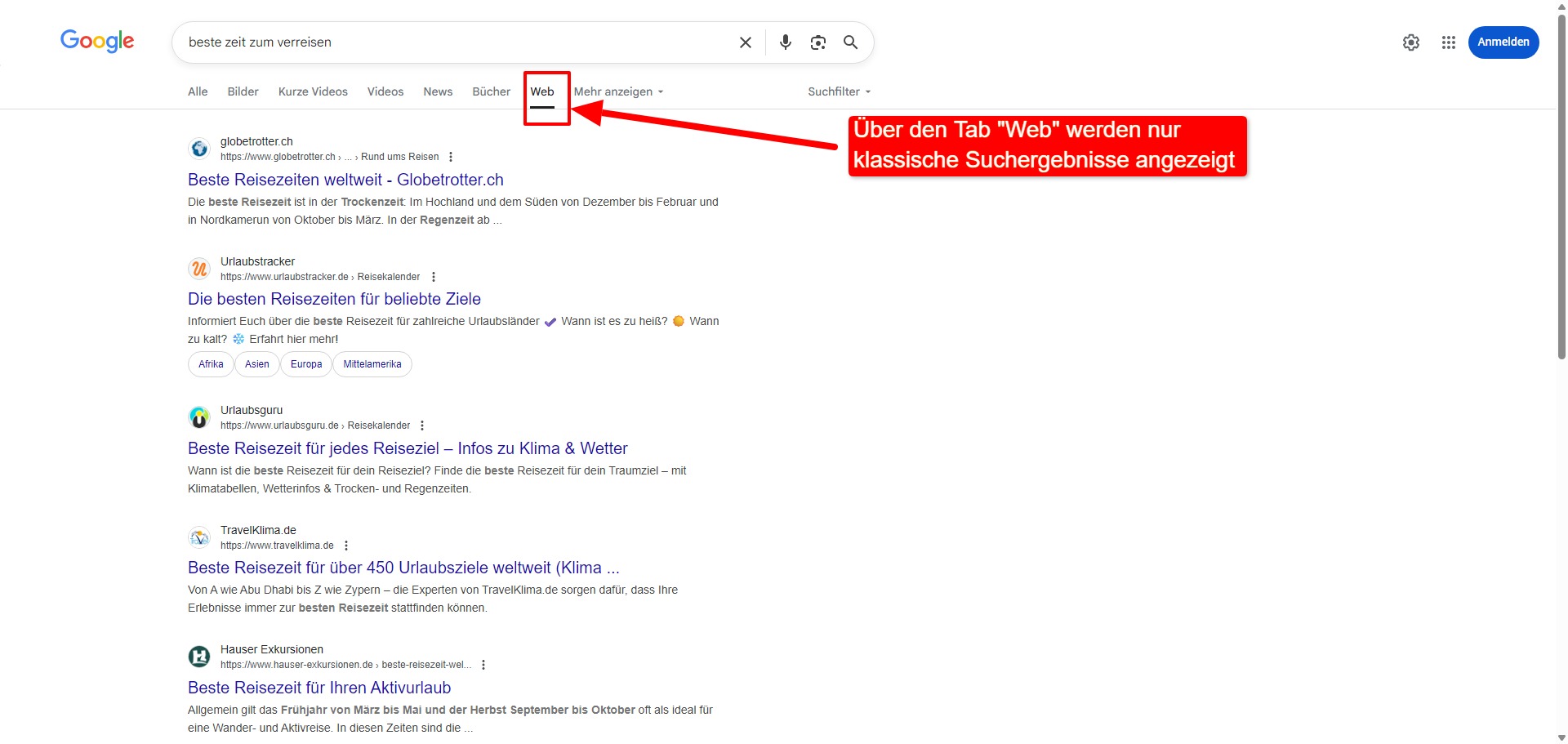Open more options for Urlaubsguru result
This screenshot has height=744, width=1568.
tap(422, 425)
